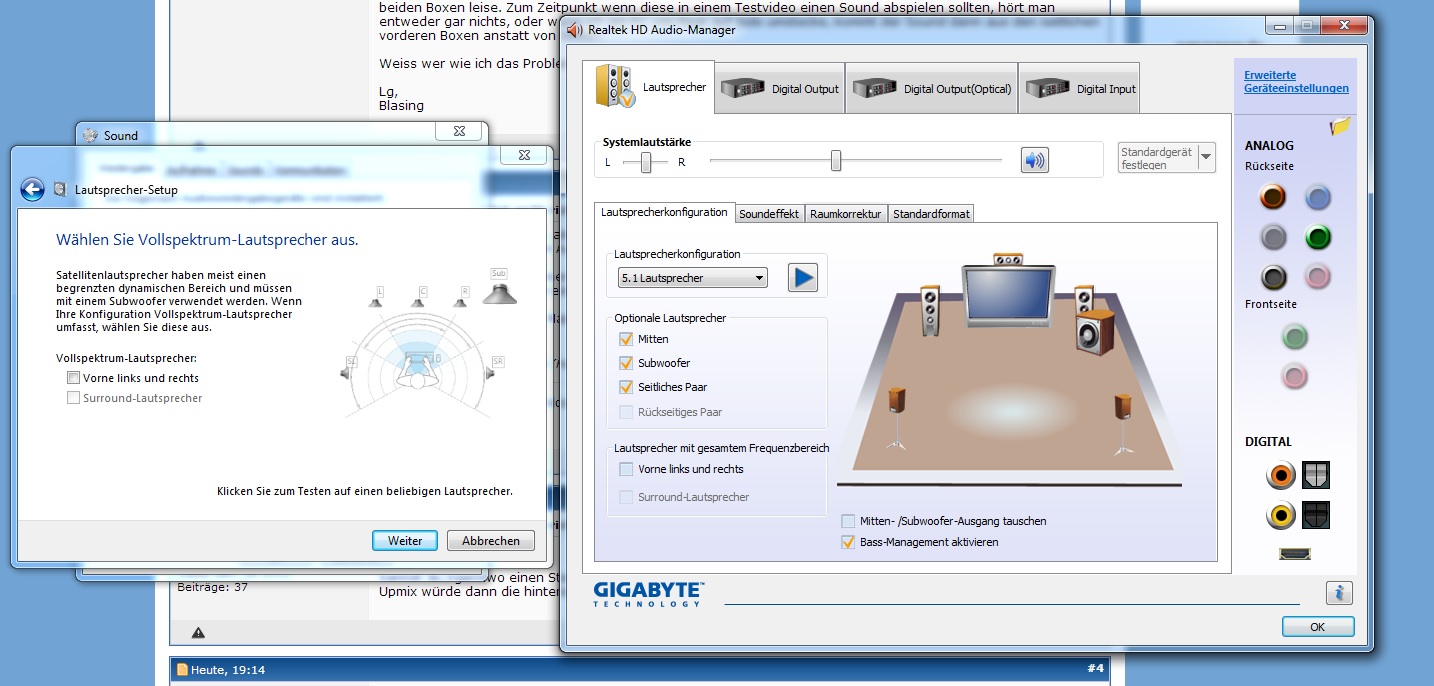Open the 5.1 Lautsprecher configuration dropdown
Screen dimensions: 1434x686
pos(693,277)
